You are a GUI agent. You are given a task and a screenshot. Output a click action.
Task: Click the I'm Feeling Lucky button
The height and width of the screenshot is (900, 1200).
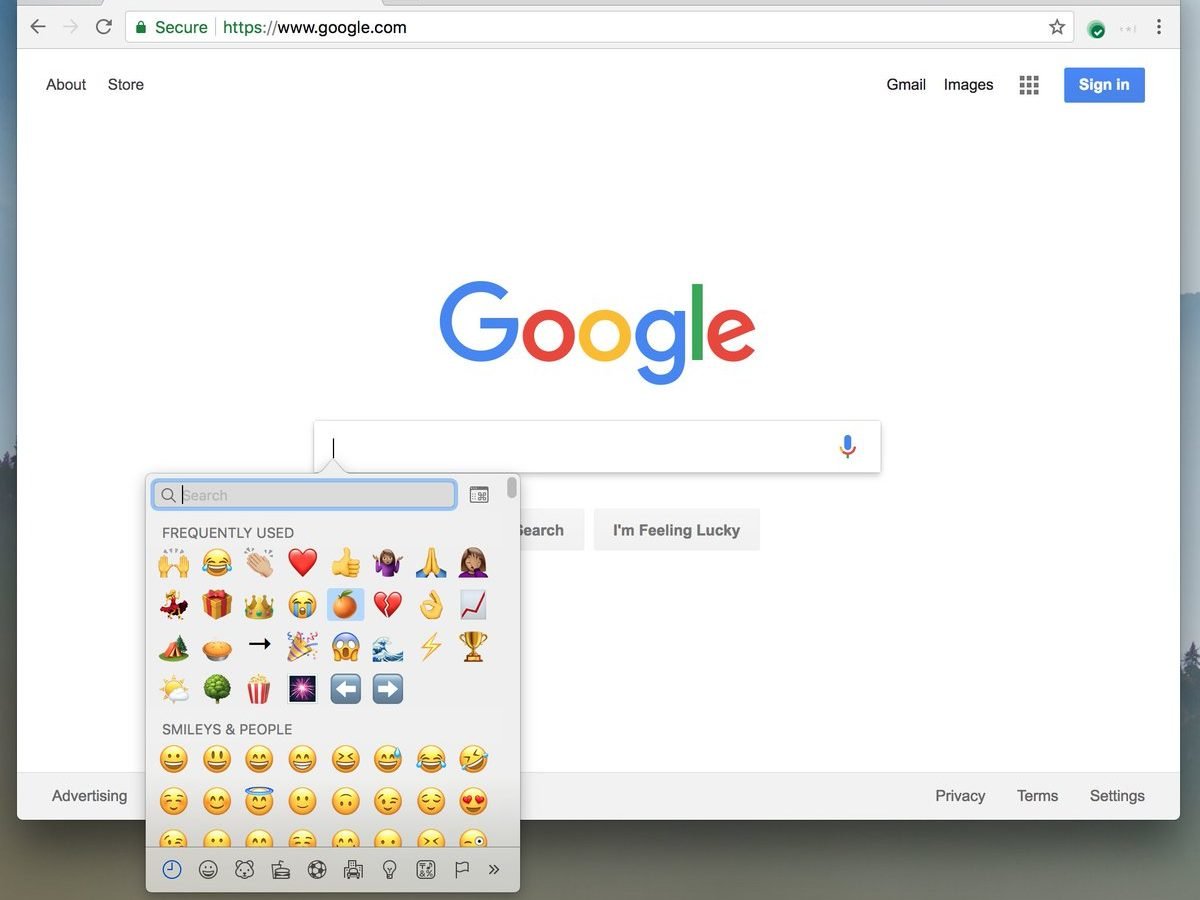pos(677,530)
